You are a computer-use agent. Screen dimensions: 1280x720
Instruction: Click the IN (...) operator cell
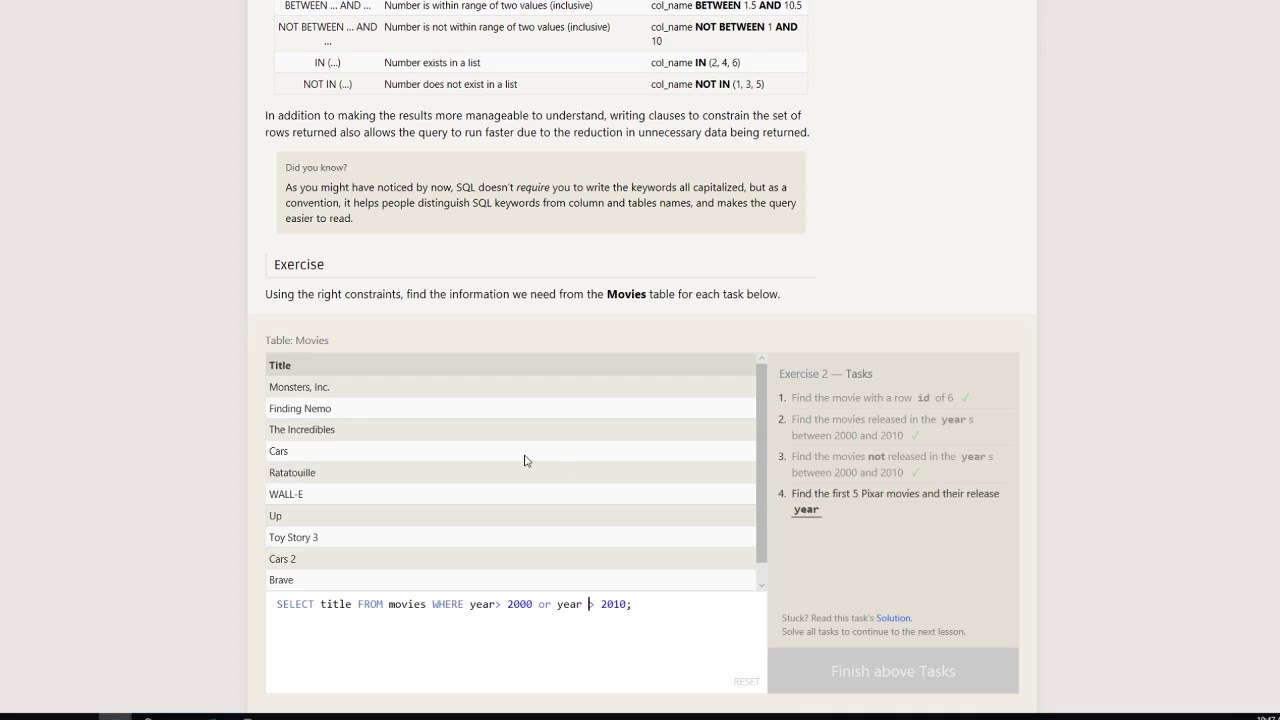click(327, 63)
